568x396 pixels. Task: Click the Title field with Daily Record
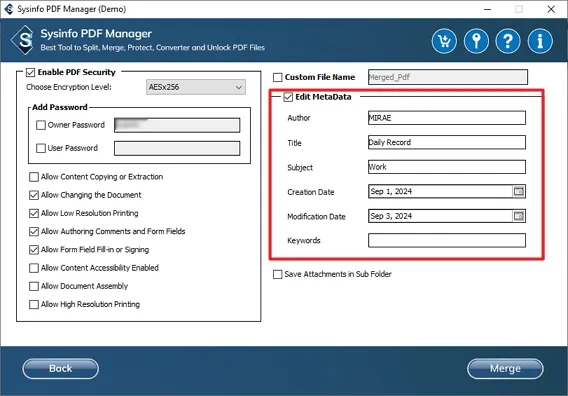click(447, 142)
